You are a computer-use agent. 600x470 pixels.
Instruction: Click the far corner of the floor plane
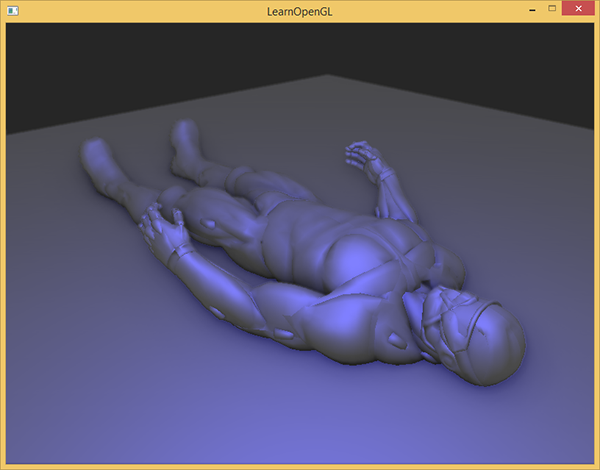(x=326, y=77)
